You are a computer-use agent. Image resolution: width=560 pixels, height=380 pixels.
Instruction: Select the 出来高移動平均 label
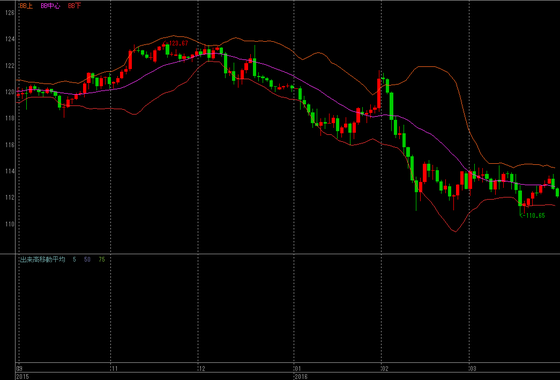point(42,260)
